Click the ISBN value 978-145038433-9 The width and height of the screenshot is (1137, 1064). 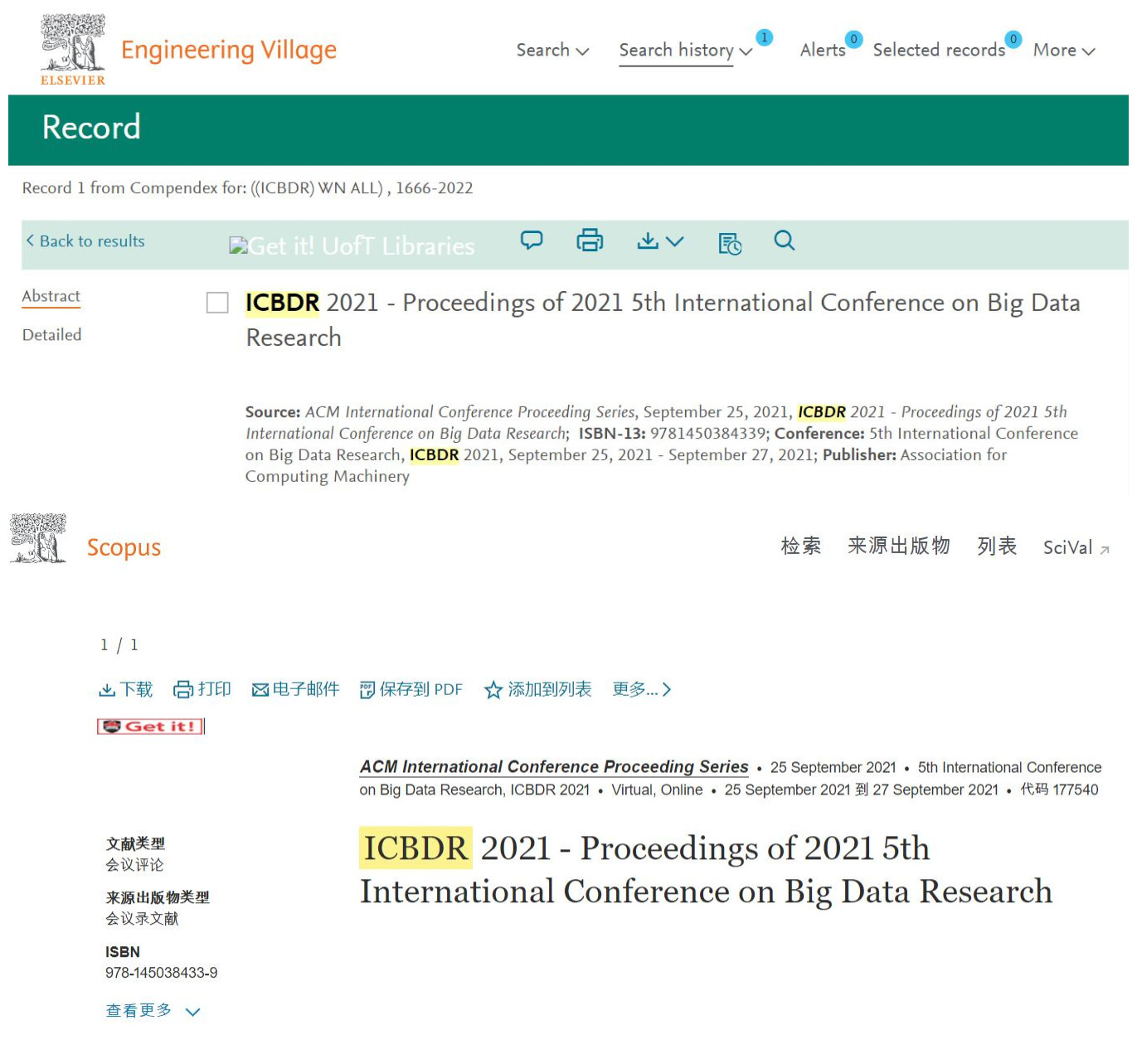[x=162, y=973]
